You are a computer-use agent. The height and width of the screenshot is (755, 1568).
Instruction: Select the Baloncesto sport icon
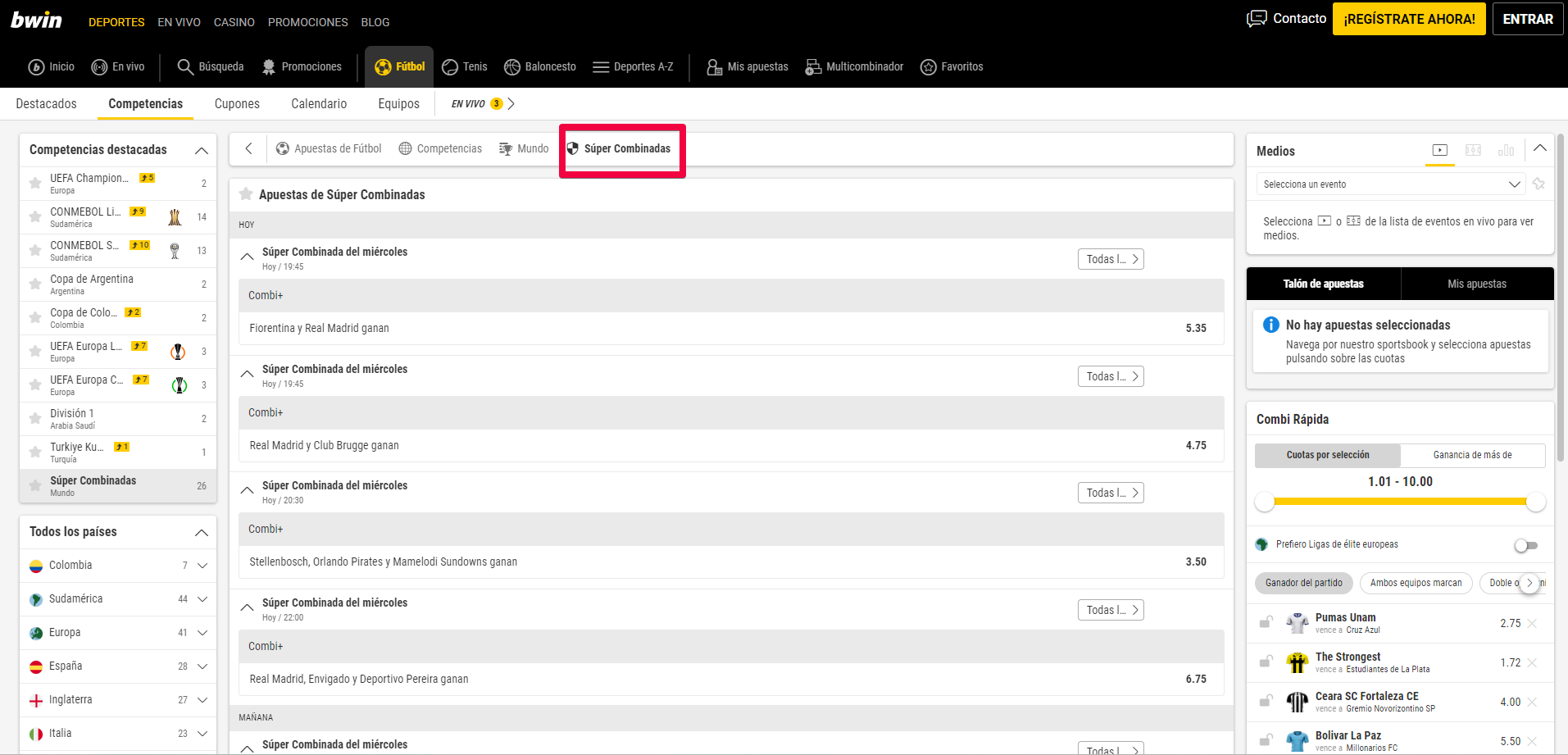[x=512, y=67]
